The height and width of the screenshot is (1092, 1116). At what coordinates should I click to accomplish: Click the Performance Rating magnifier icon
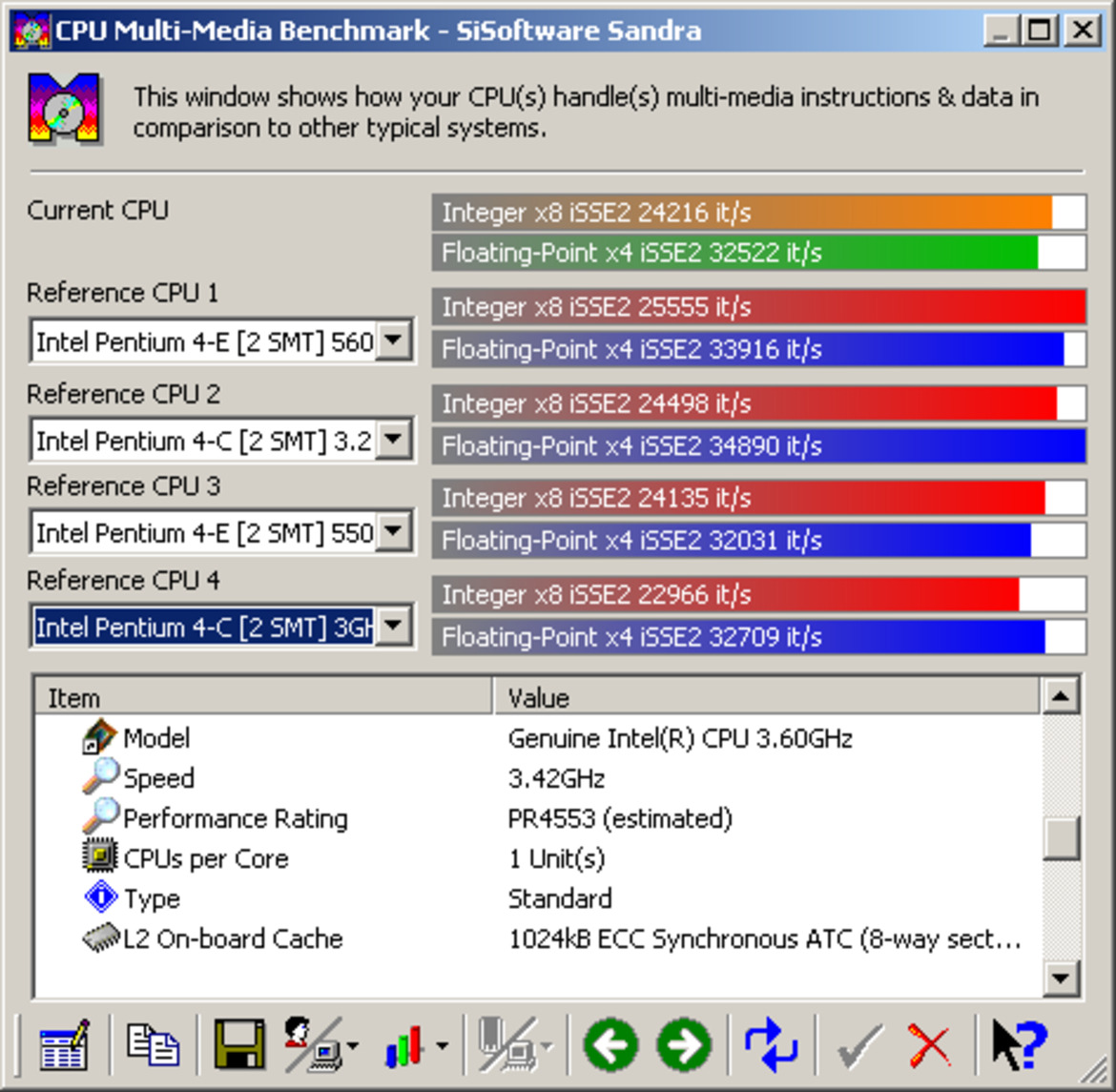(100, 816)
